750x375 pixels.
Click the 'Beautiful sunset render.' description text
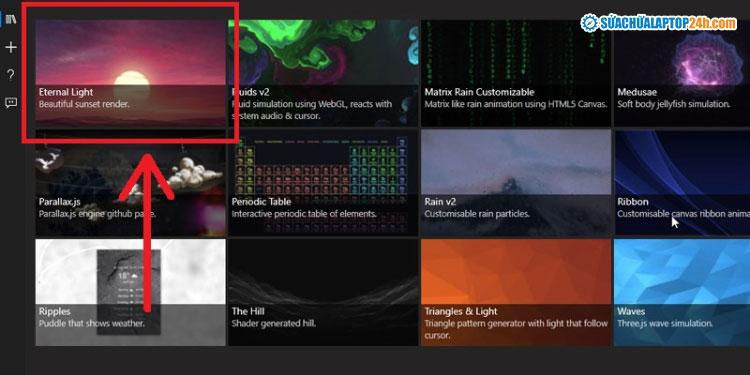pos(84,104)
